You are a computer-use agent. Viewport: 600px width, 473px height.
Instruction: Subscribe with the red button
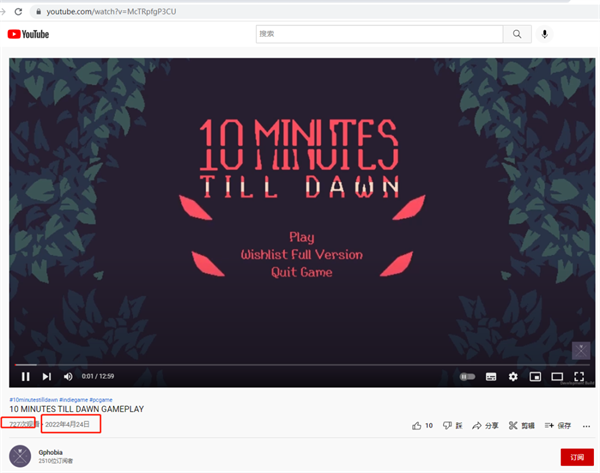pos(577,457)
